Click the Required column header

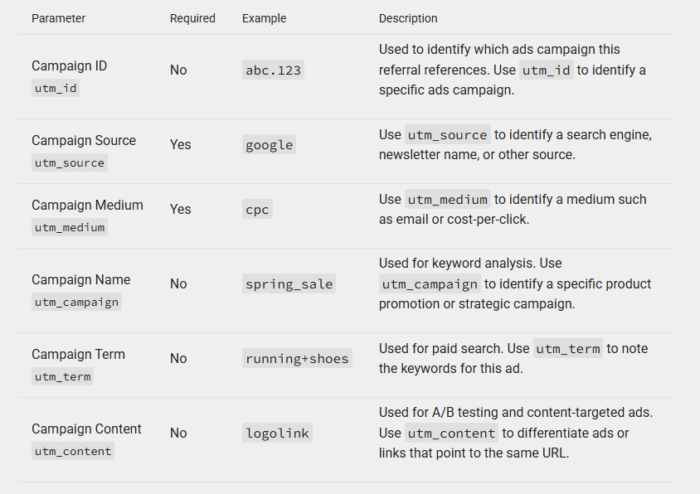click(192, 19)
